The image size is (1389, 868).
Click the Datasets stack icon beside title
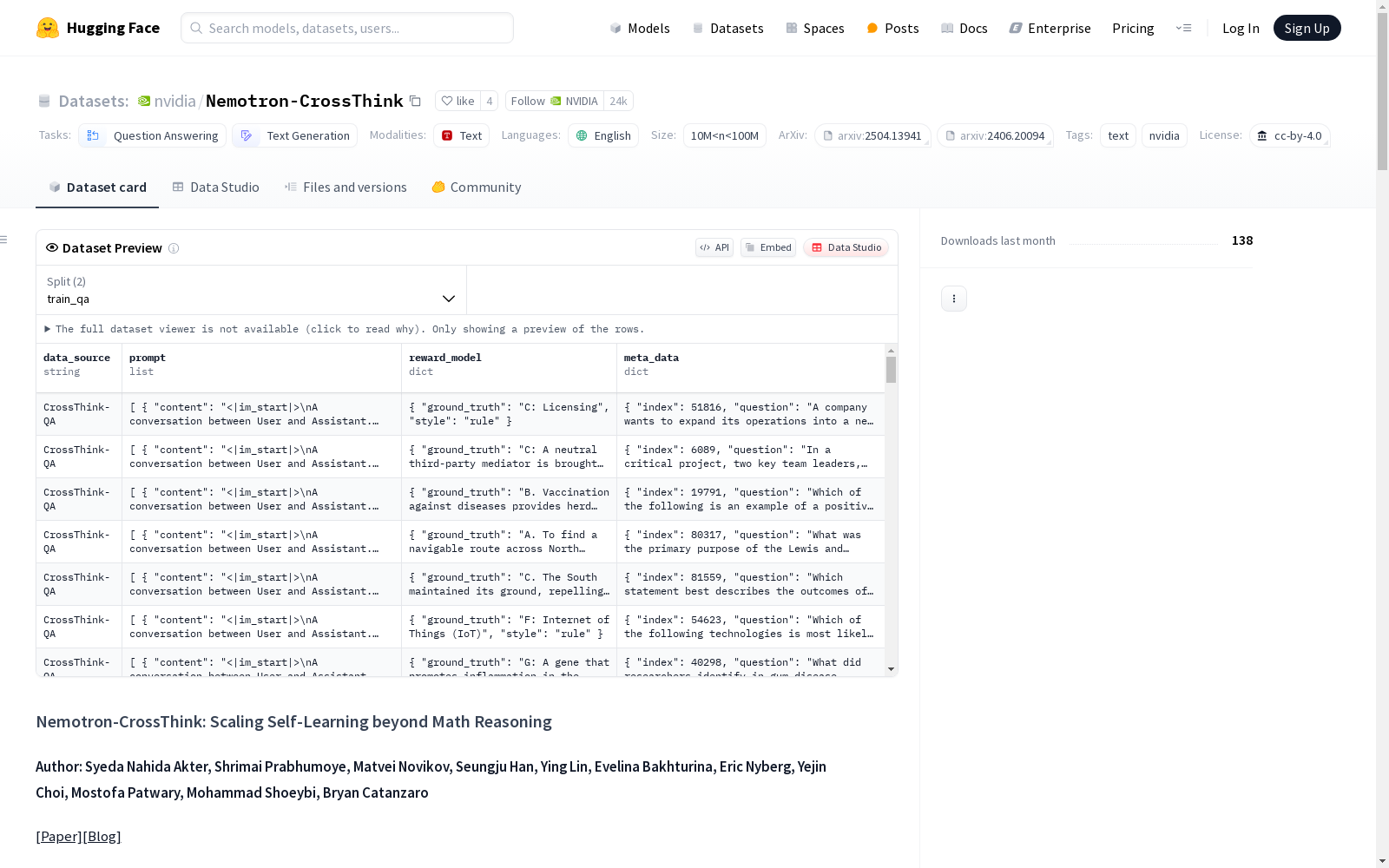44,102
